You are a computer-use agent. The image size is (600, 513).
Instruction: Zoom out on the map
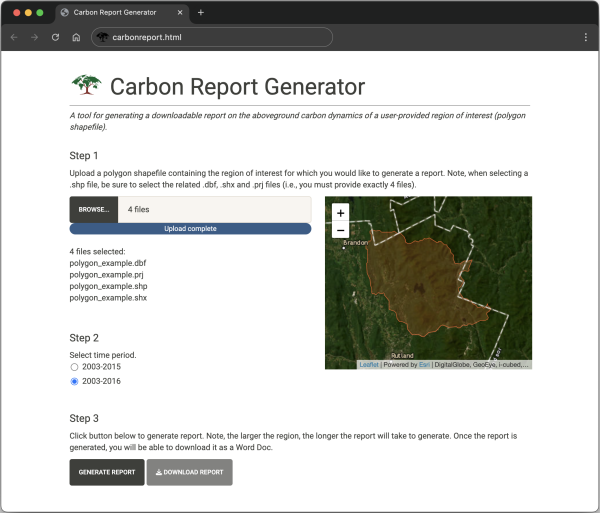(x=341, y=230)
